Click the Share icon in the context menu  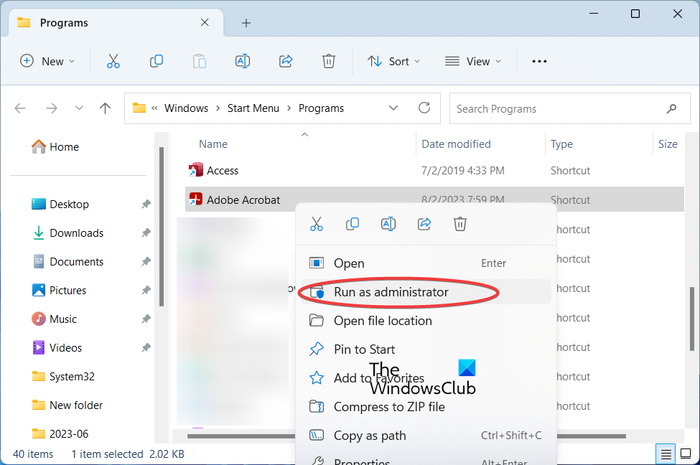(x=424, y=224)
